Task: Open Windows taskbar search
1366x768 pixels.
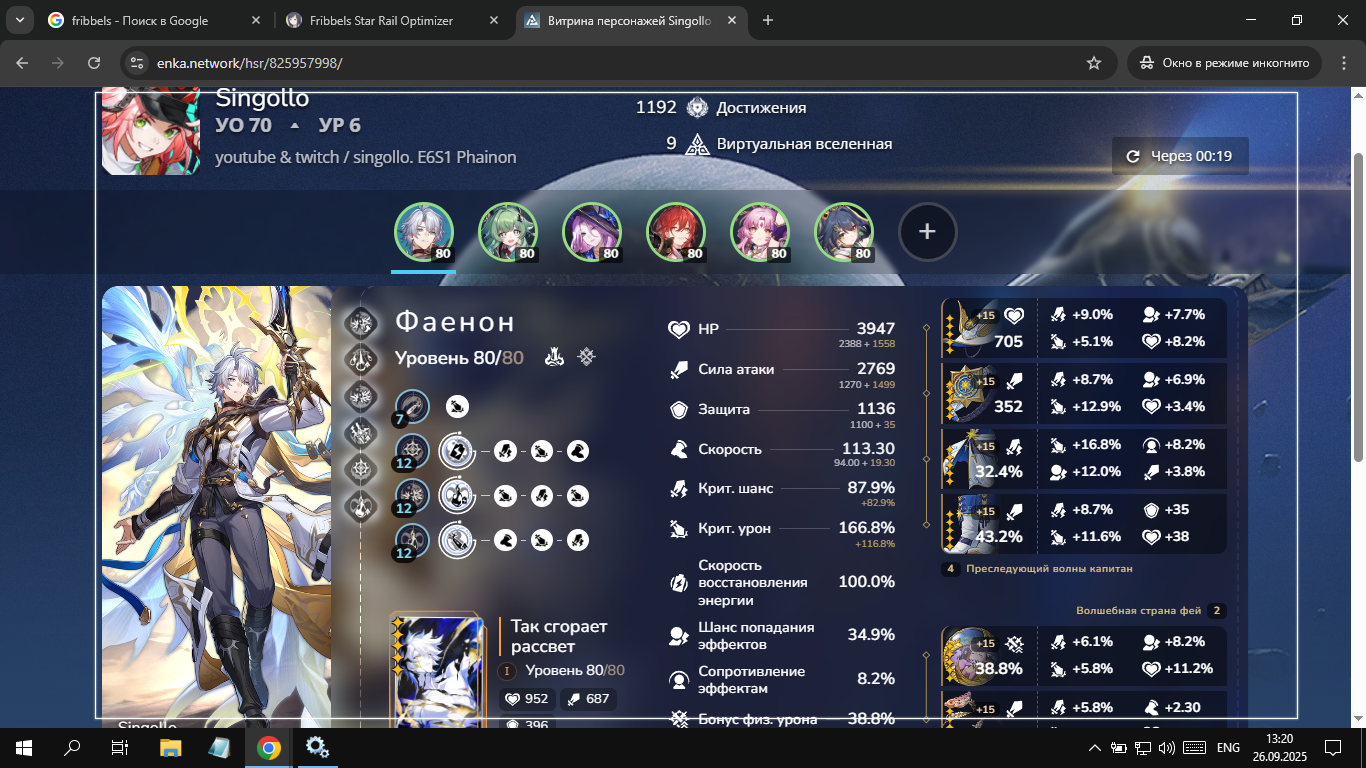Action: click(x=72, y=747)
